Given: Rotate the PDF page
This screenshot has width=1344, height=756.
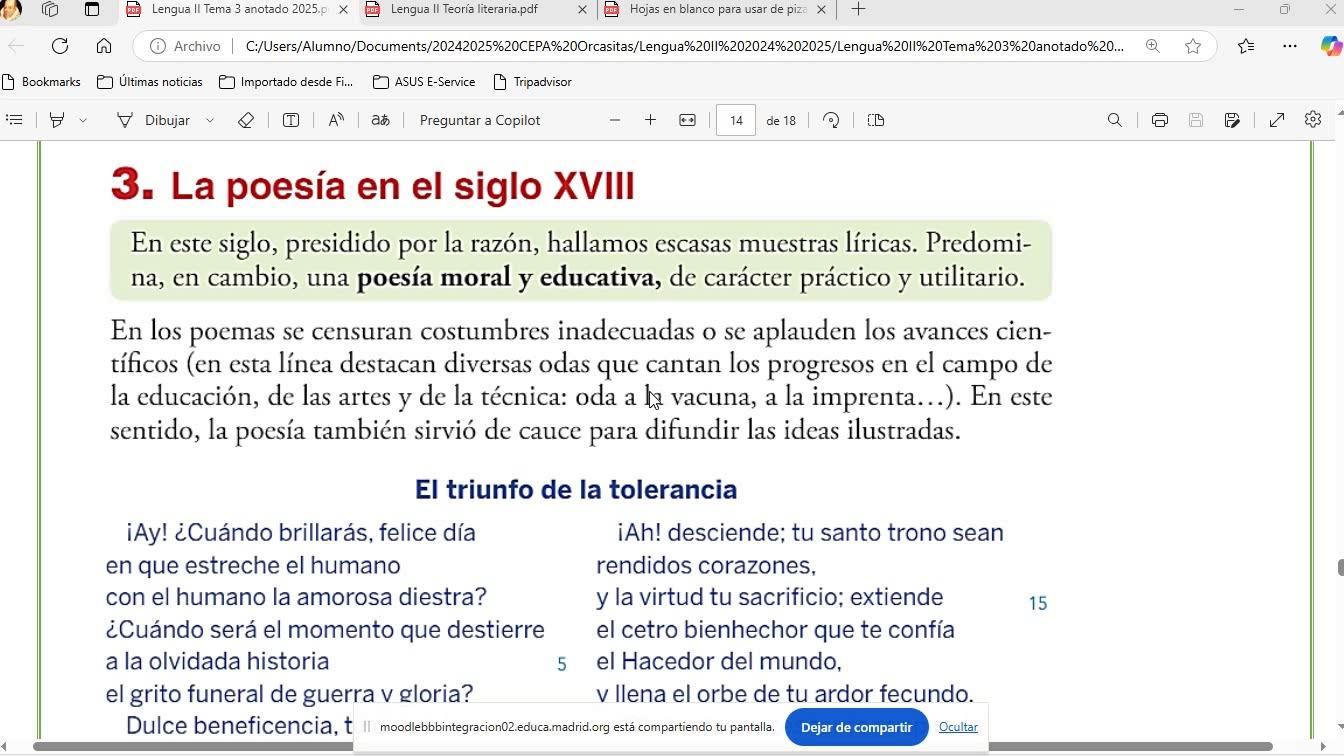Looking at the screenshot, I should [x=831, y=120].
